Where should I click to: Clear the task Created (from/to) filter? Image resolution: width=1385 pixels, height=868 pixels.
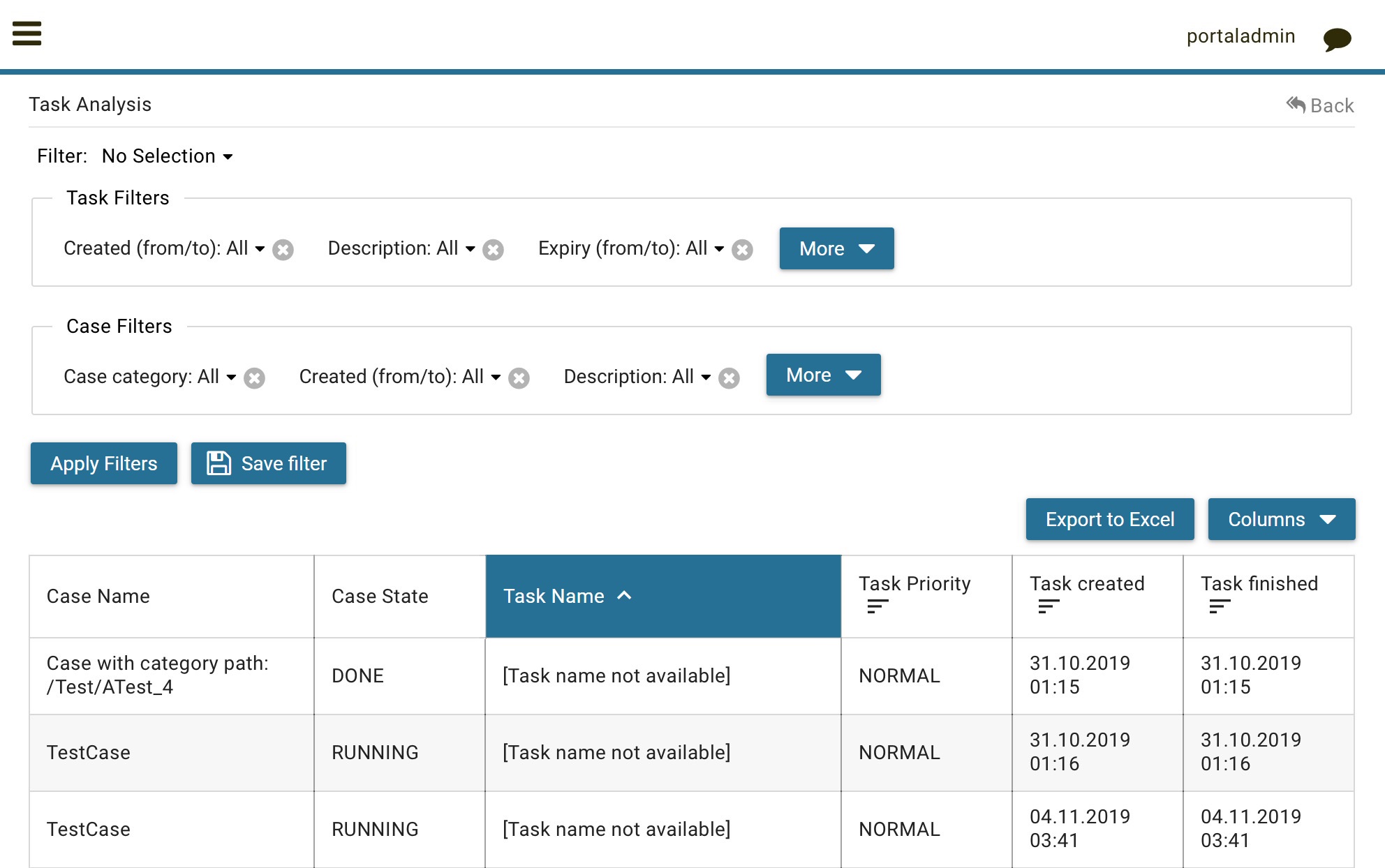[283, 250]
